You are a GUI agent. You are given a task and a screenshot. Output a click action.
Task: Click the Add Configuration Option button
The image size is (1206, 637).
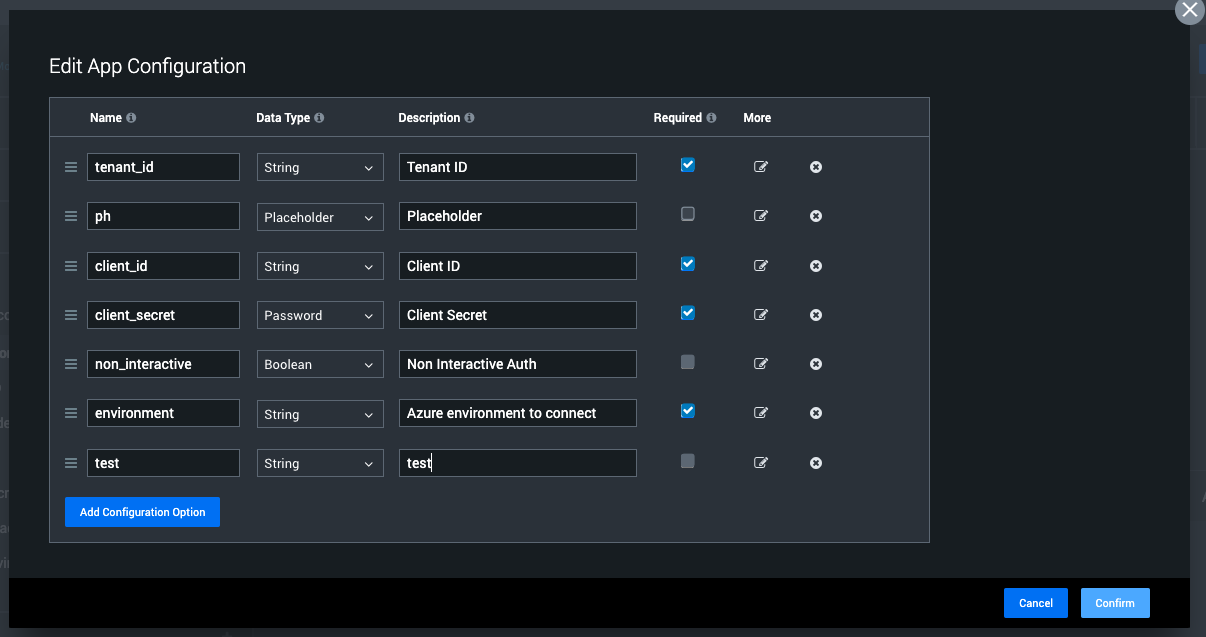[142, 512]
